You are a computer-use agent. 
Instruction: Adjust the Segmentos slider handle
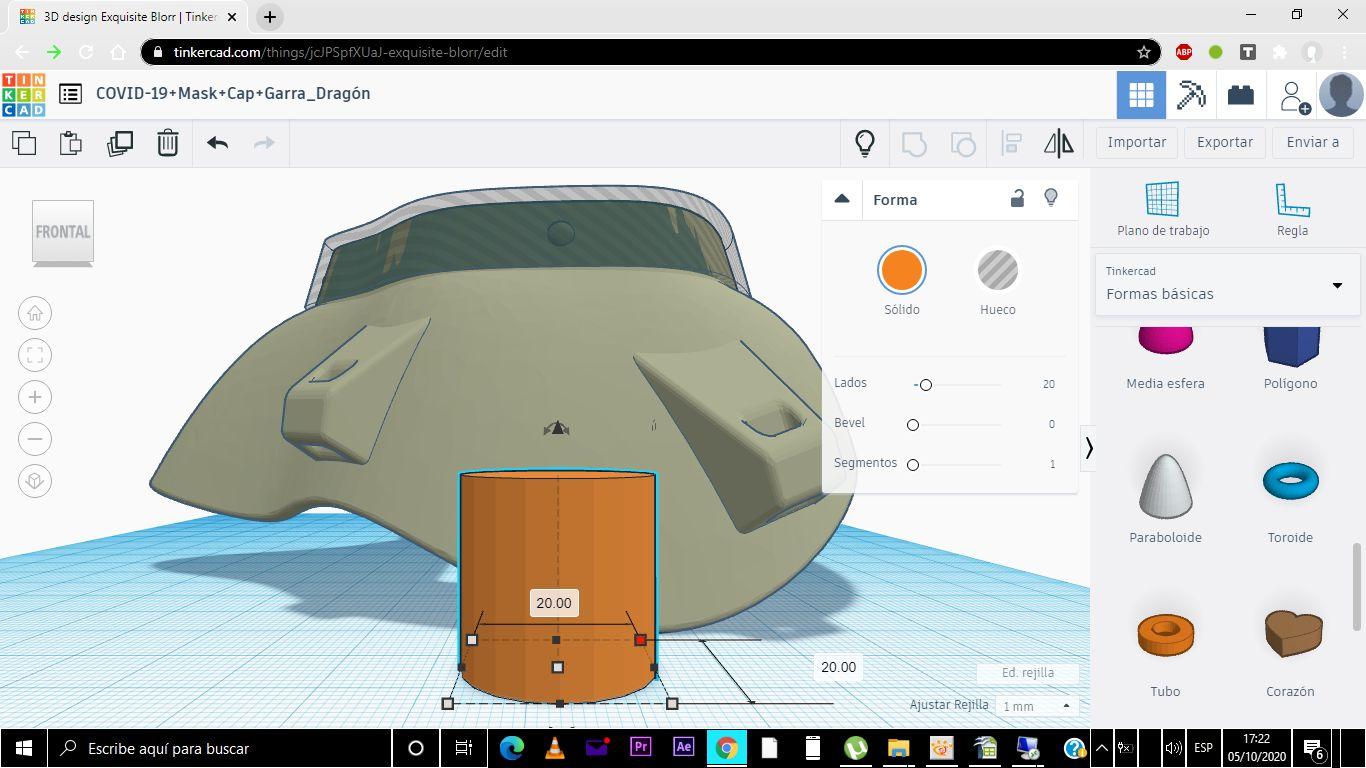pos(912,464)
